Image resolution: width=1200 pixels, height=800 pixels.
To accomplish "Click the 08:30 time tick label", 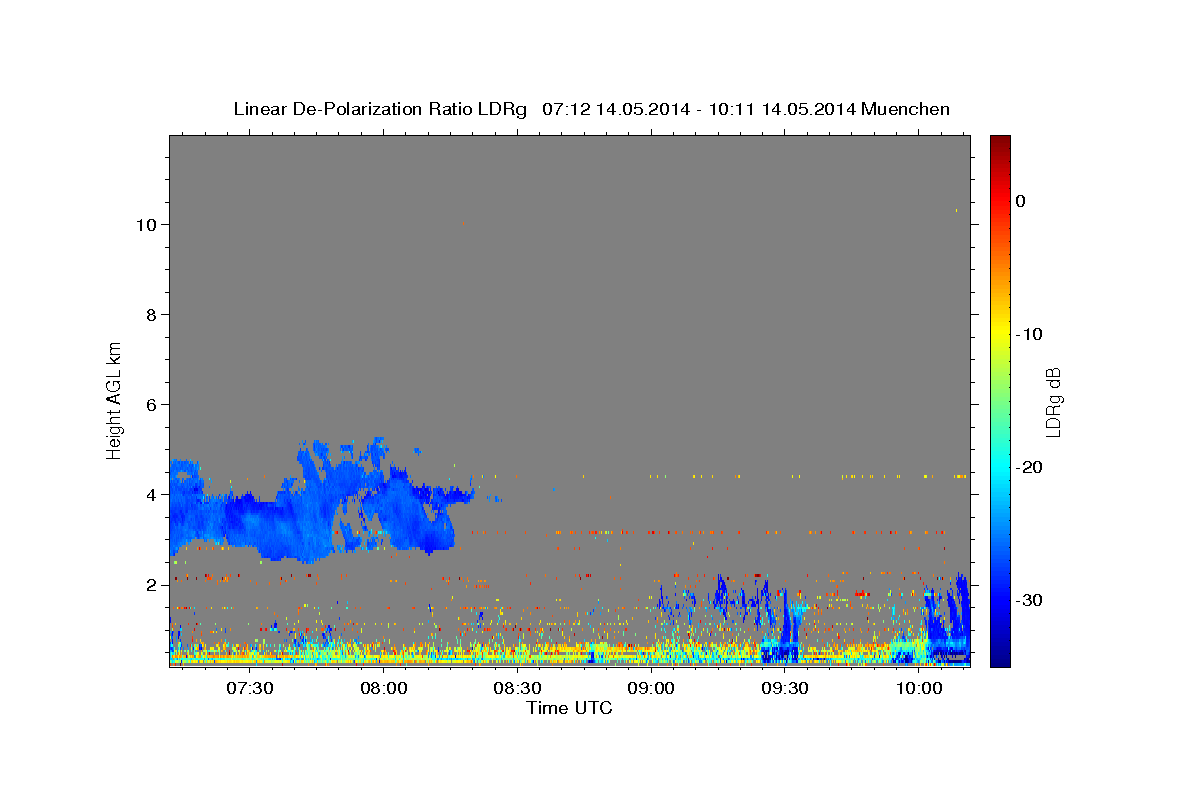I will coord(517,689).
